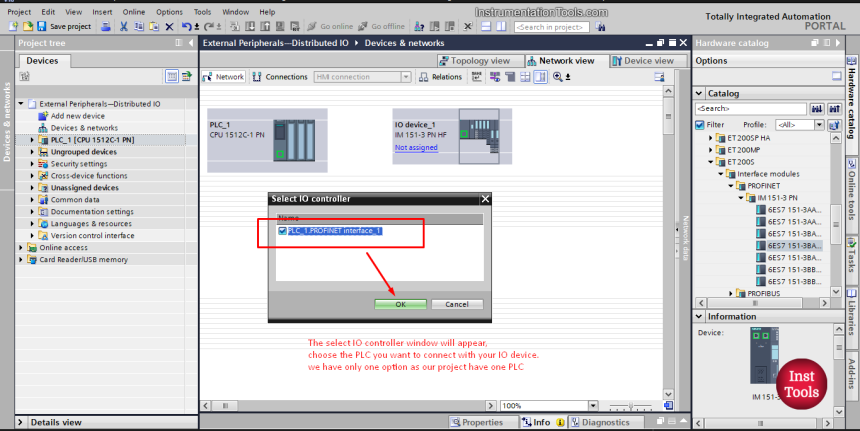Expand the Online access node
The width and height of the screenshot is (860, 431).
21,248
